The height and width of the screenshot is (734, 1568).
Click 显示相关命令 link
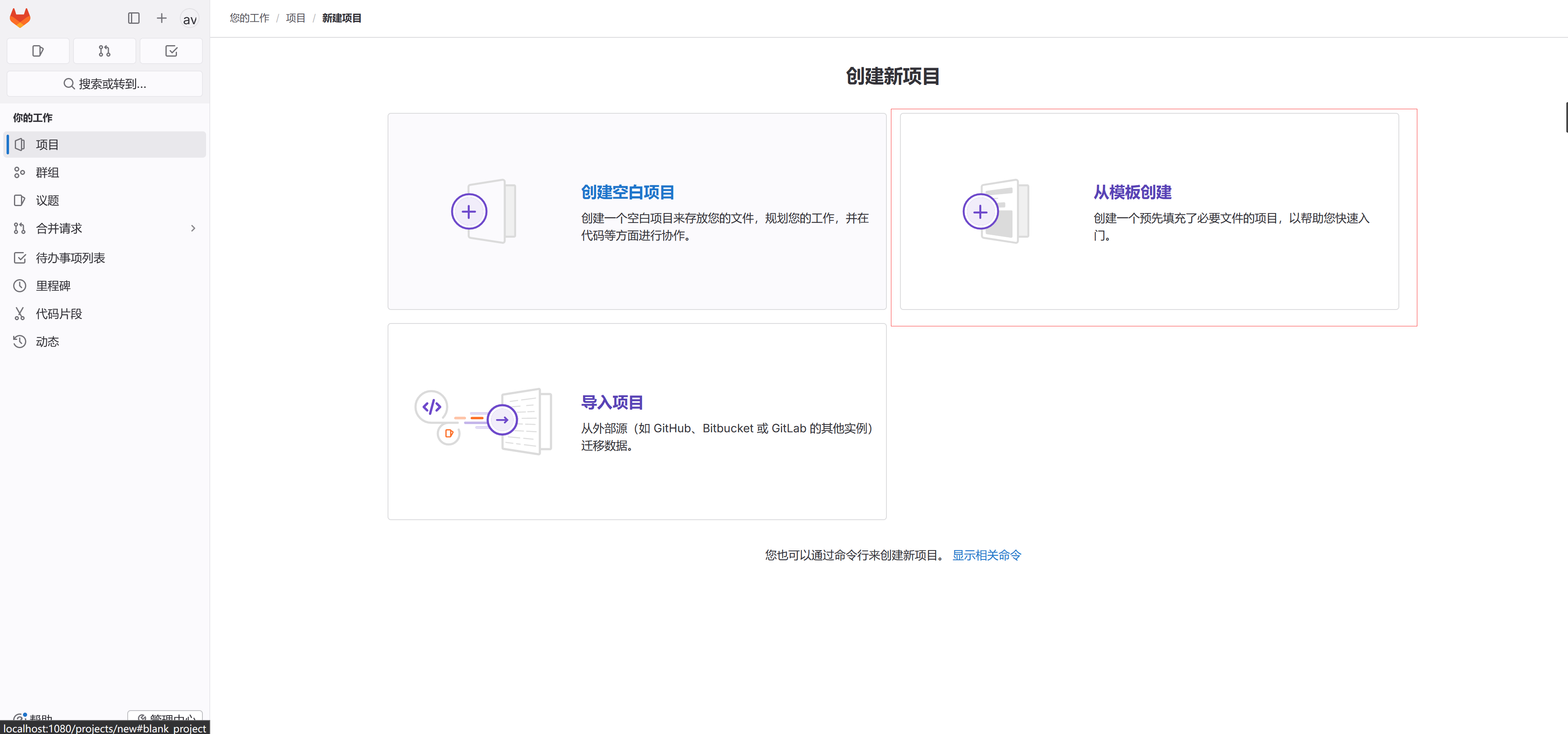click(987, 555)
